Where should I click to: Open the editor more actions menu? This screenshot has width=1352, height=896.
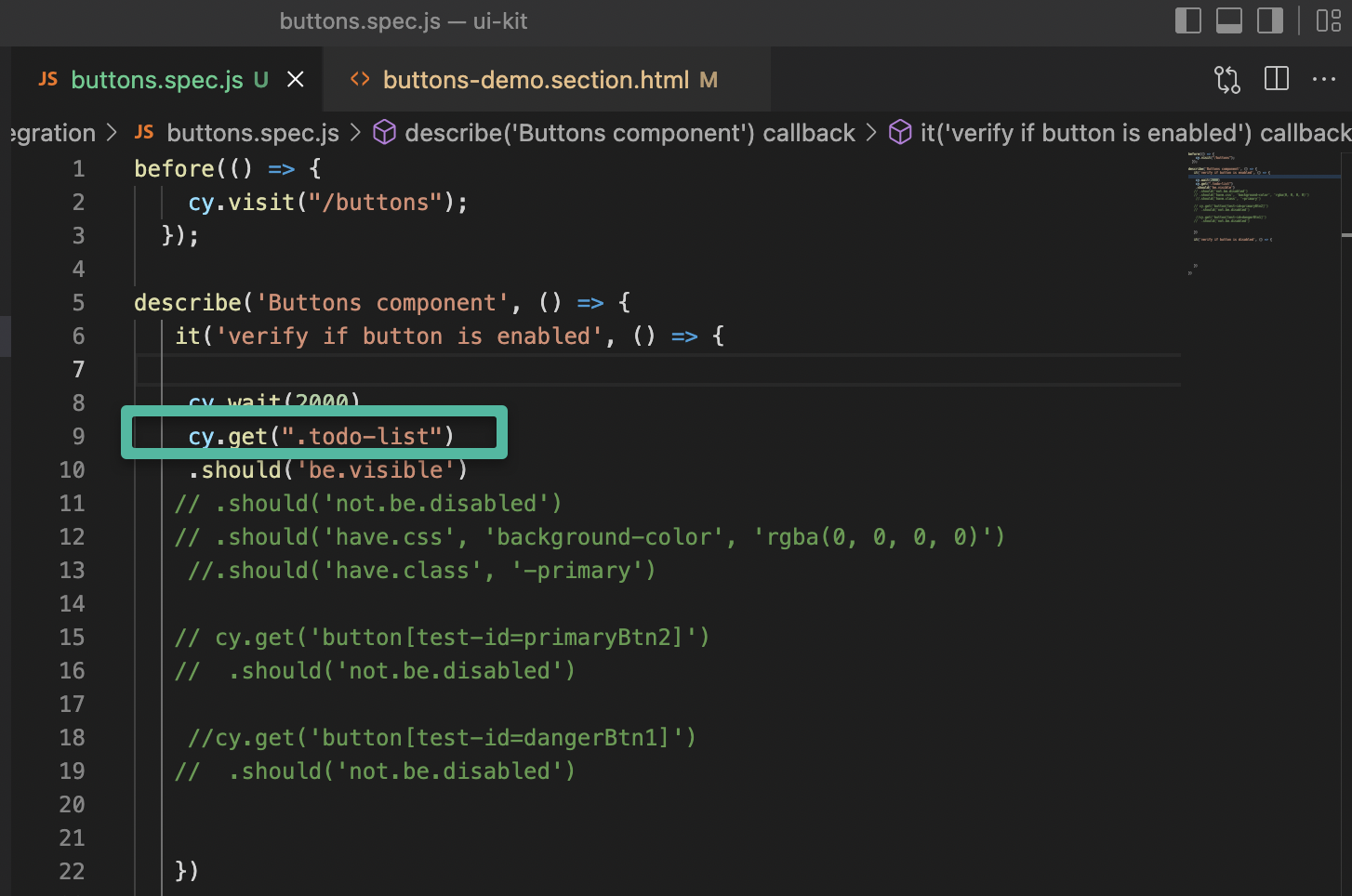1324,80
